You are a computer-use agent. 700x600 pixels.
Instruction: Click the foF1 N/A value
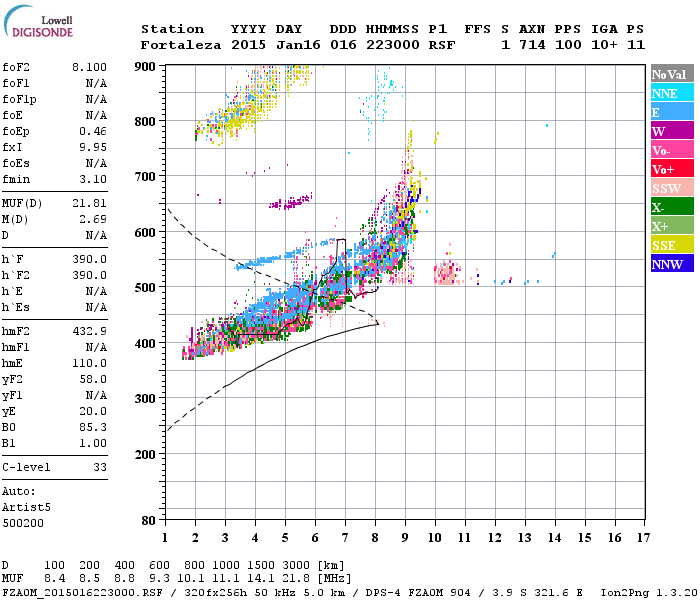[x=96, y=83]
